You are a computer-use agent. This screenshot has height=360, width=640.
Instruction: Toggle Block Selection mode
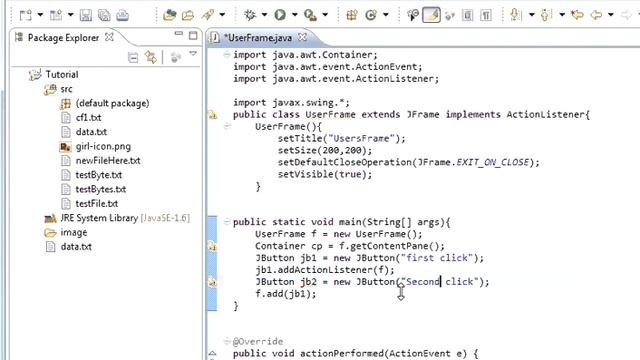[467, 16]
